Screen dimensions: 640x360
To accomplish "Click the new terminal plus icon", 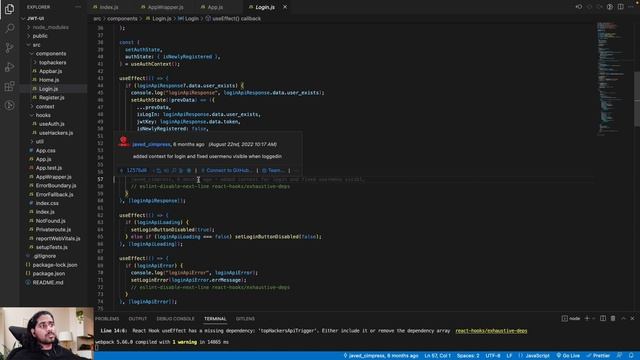I will (587, 318).
